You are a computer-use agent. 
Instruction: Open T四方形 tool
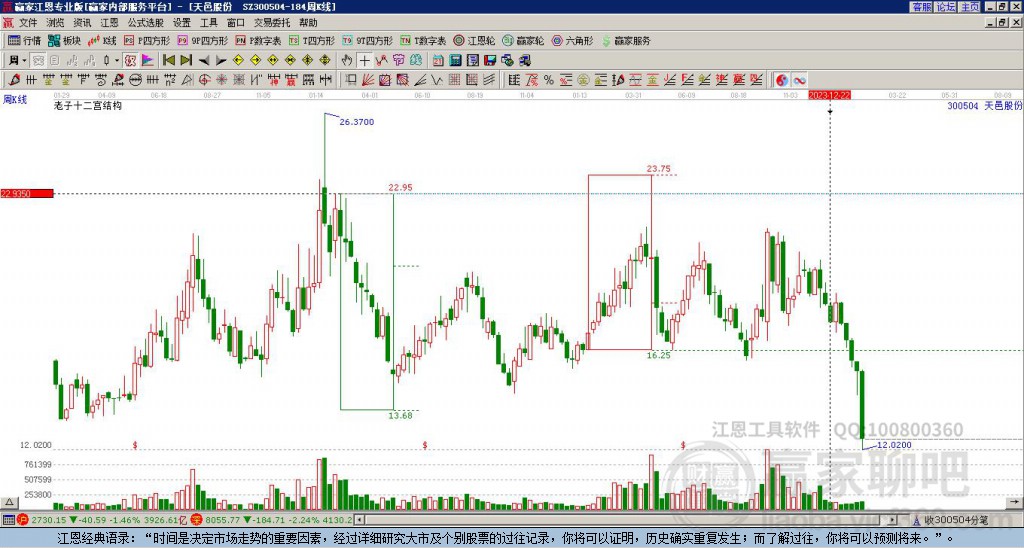coord(312,40)
